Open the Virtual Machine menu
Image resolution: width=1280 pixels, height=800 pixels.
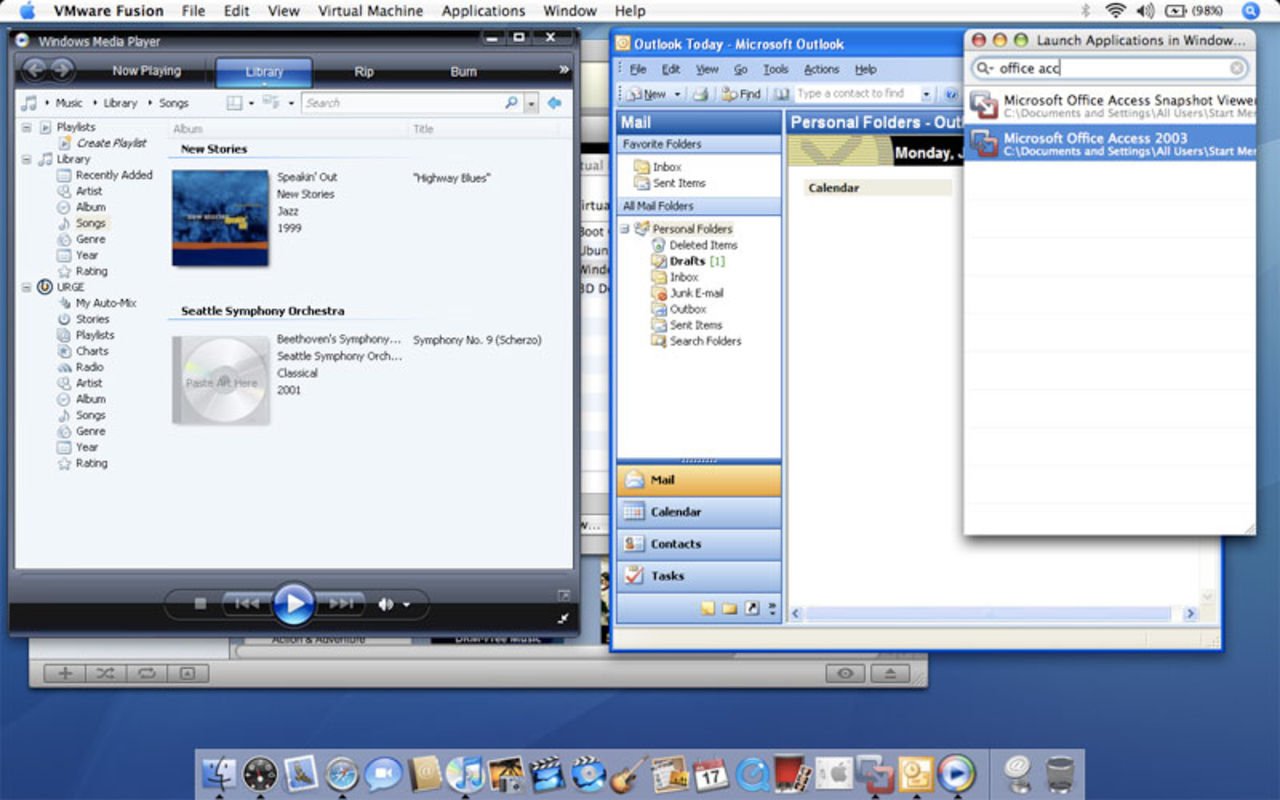370,11
